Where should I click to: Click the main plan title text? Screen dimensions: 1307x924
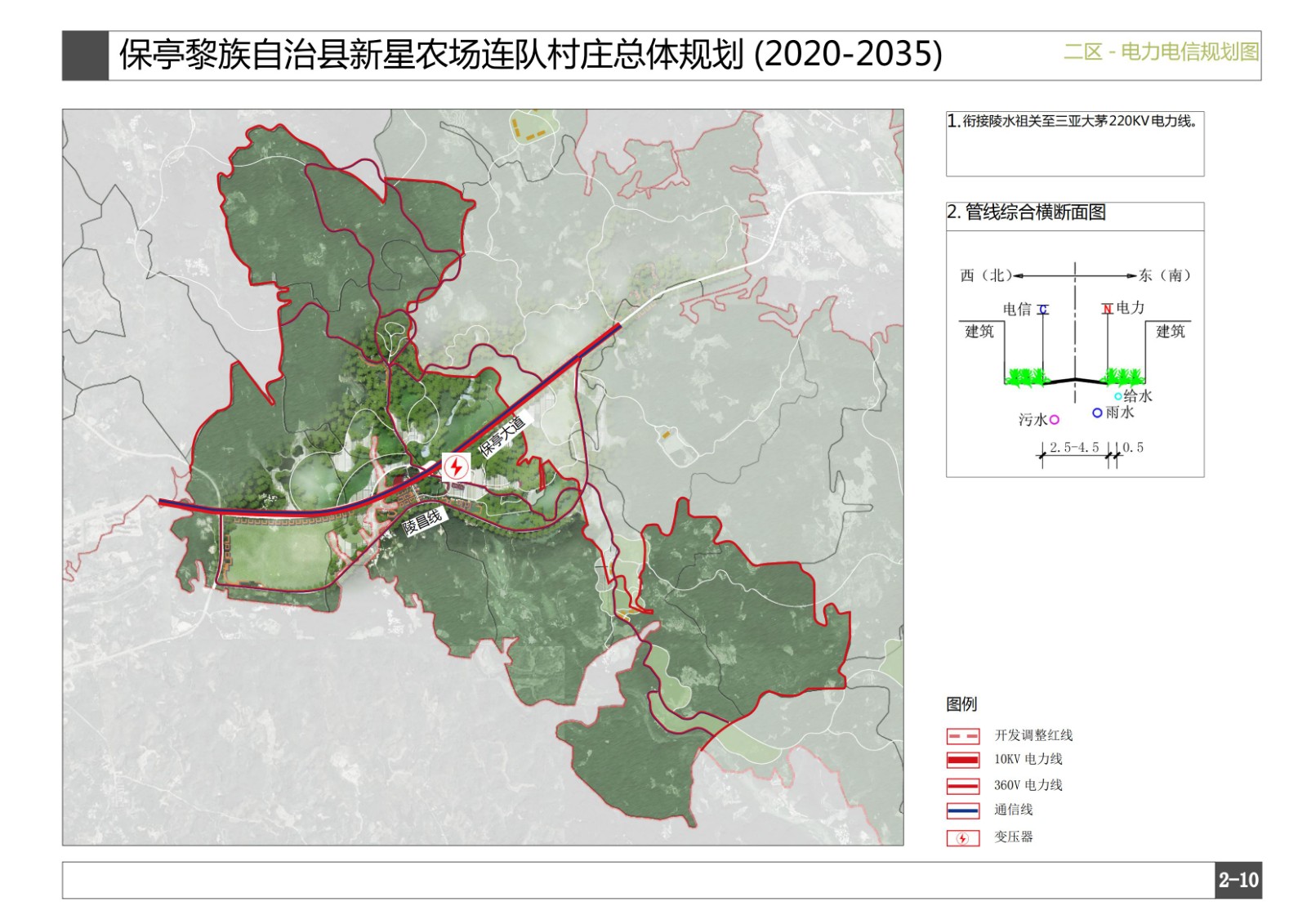tap(530, 55)
